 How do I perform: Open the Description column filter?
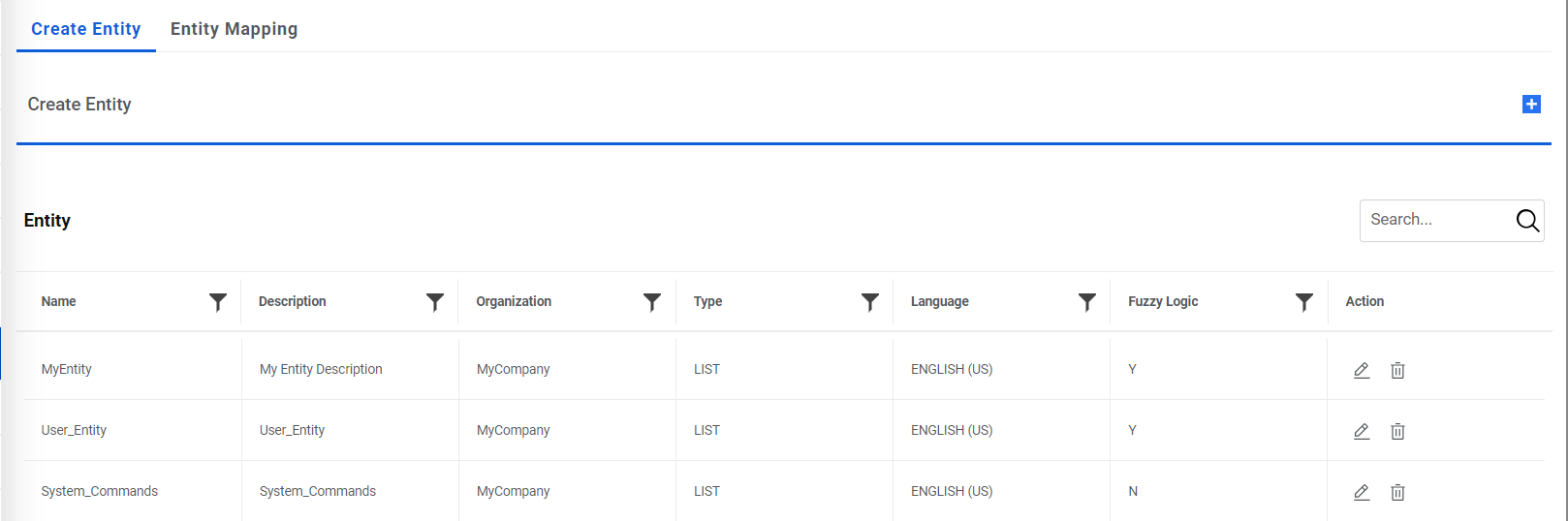pyautogui.click(x=435, y=302)
